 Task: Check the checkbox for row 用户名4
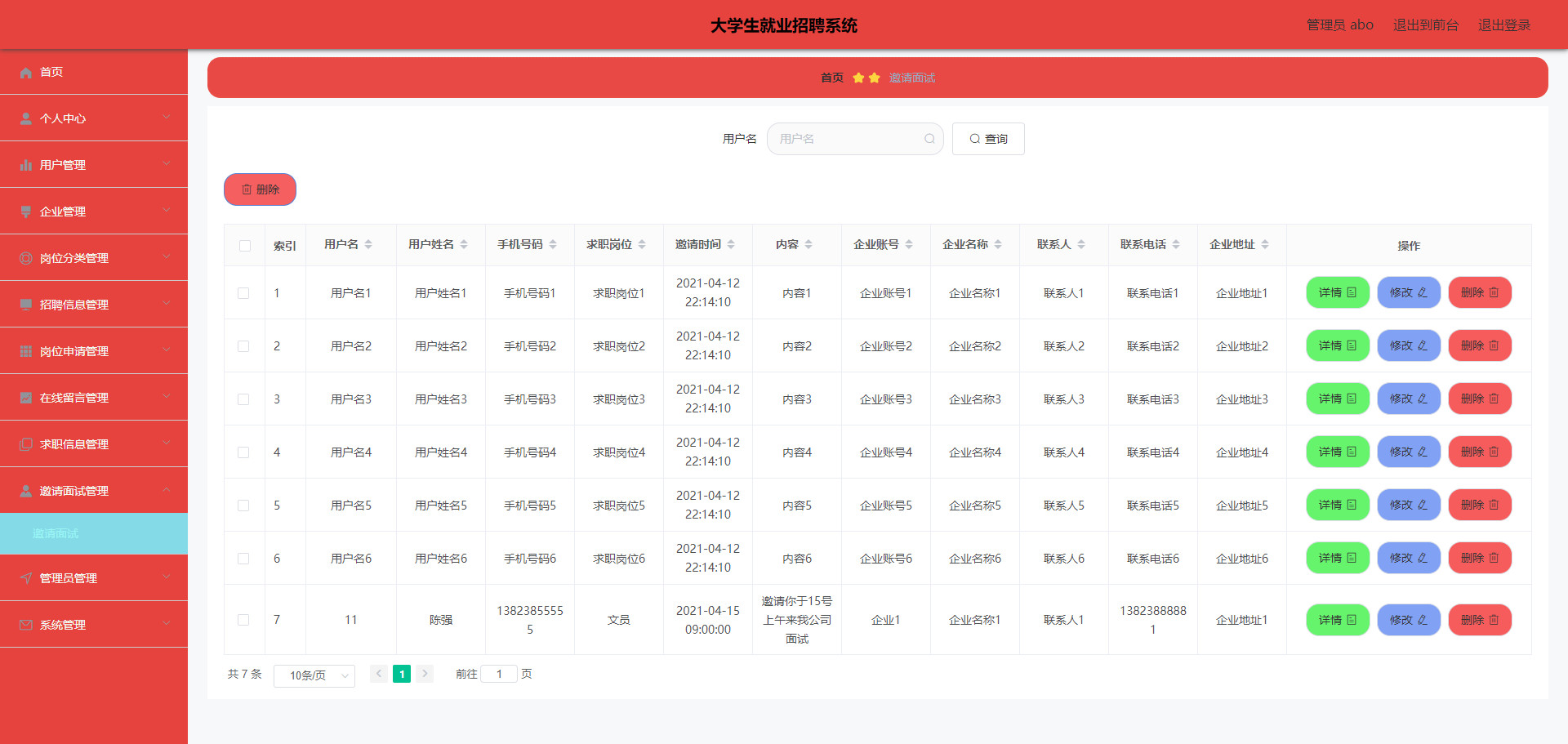click(243, 452)
